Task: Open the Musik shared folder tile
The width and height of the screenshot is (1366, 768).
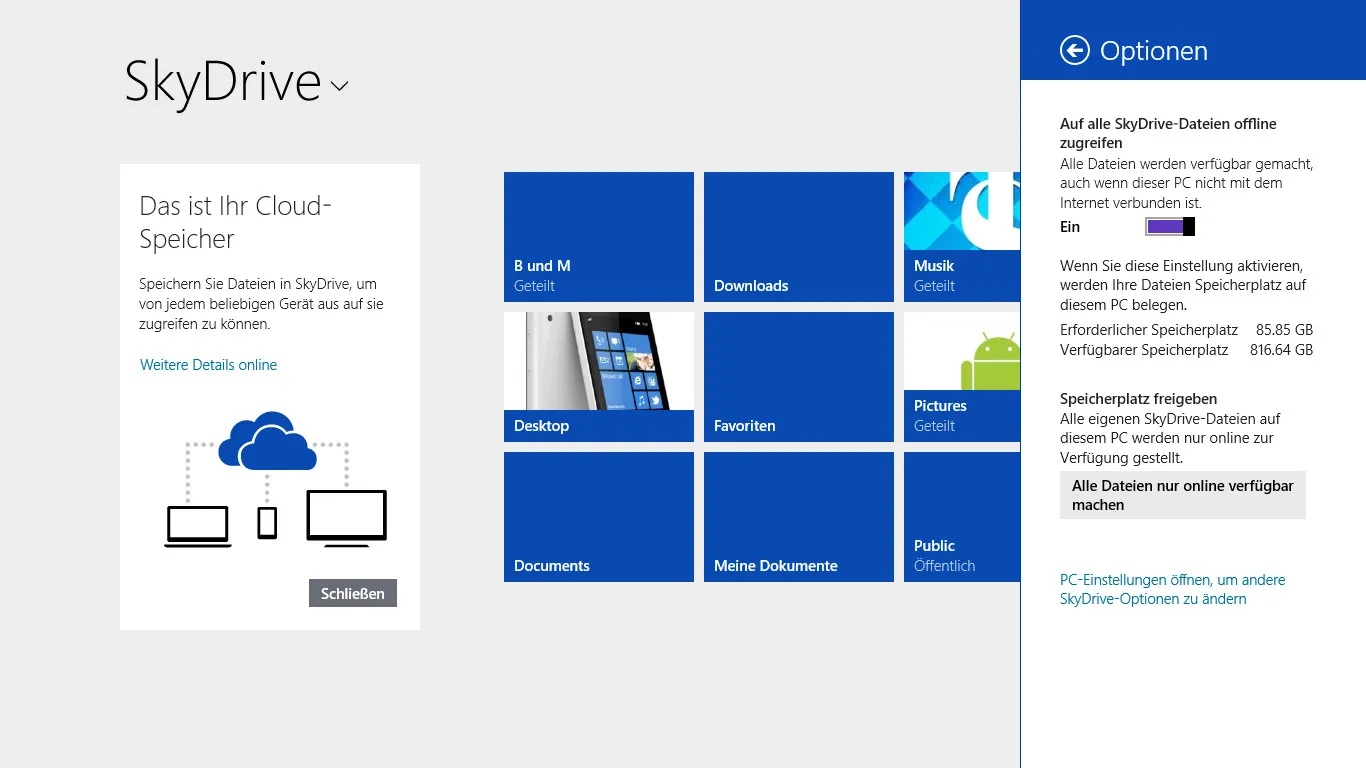Action: [x=962, y=237]
